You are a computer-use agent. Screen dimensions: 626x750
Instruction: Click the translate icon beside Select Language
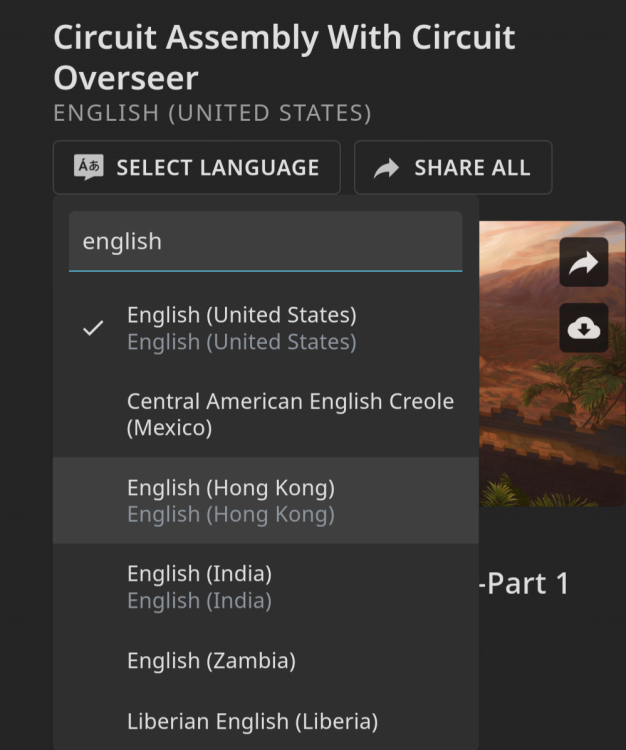89,168
